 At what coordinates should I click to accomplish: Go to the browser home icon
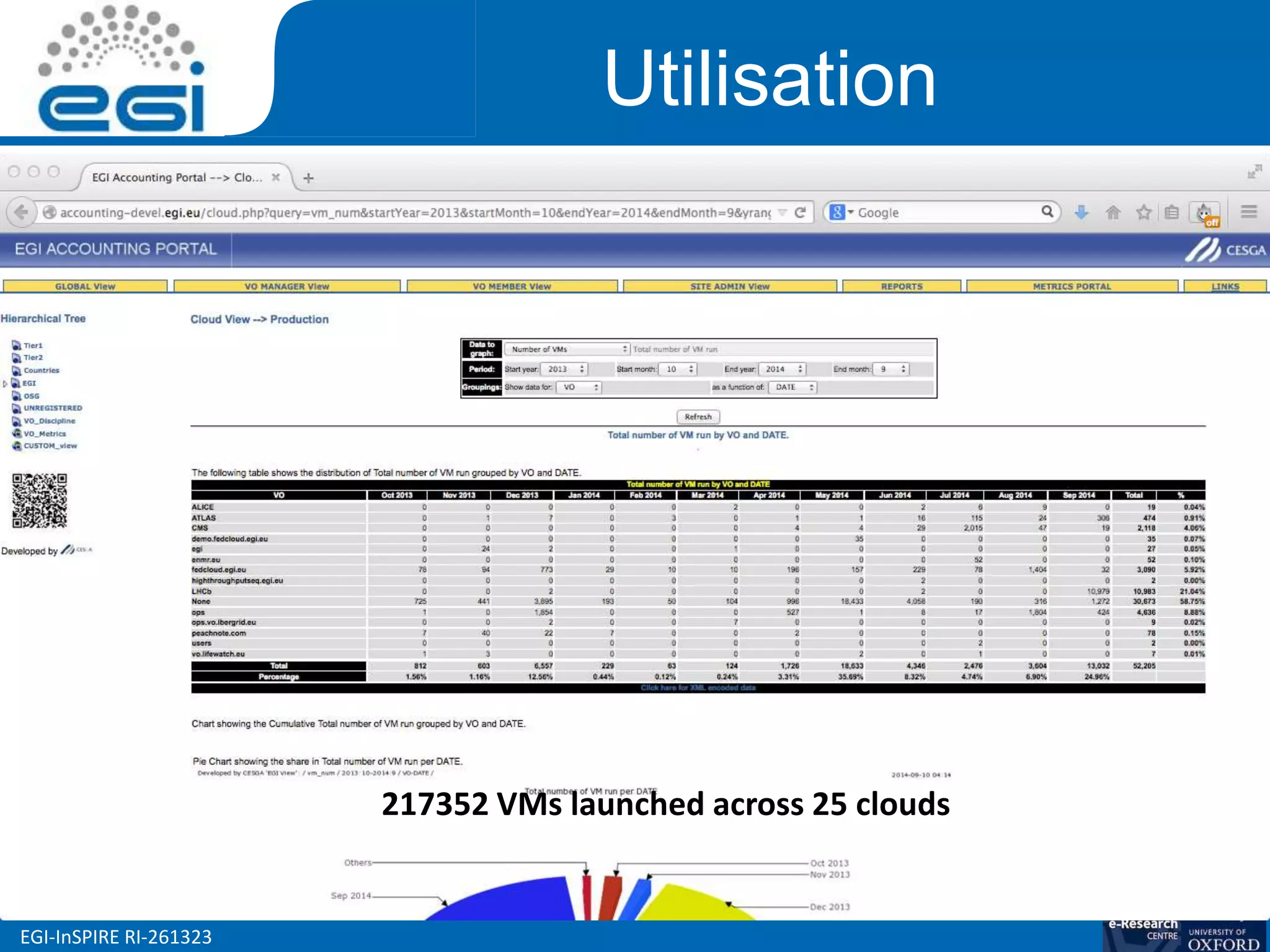click(x=1113, y=213)
